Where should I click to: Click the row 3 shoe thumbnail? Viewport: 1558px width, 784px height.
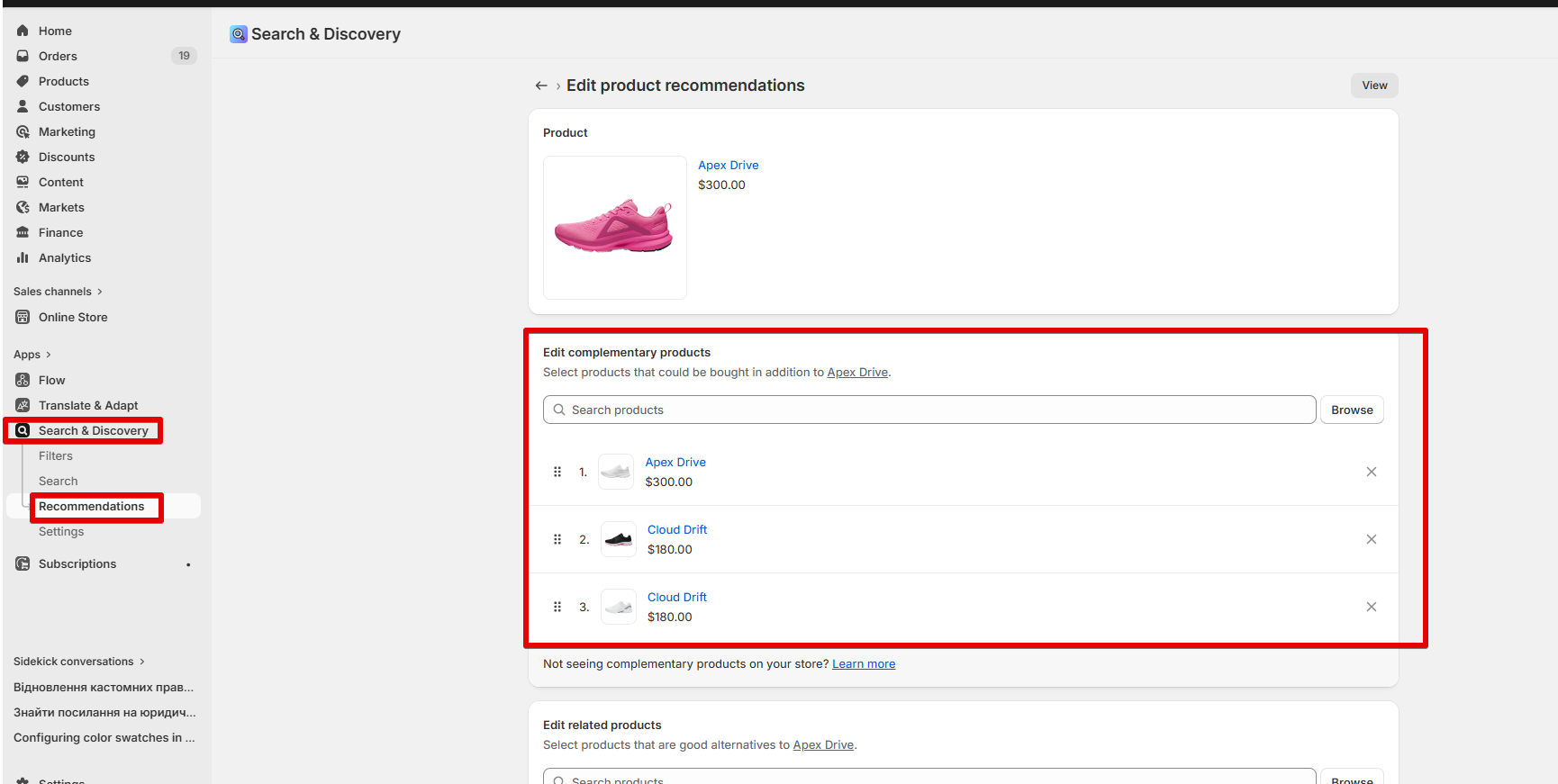pos(619,607)
